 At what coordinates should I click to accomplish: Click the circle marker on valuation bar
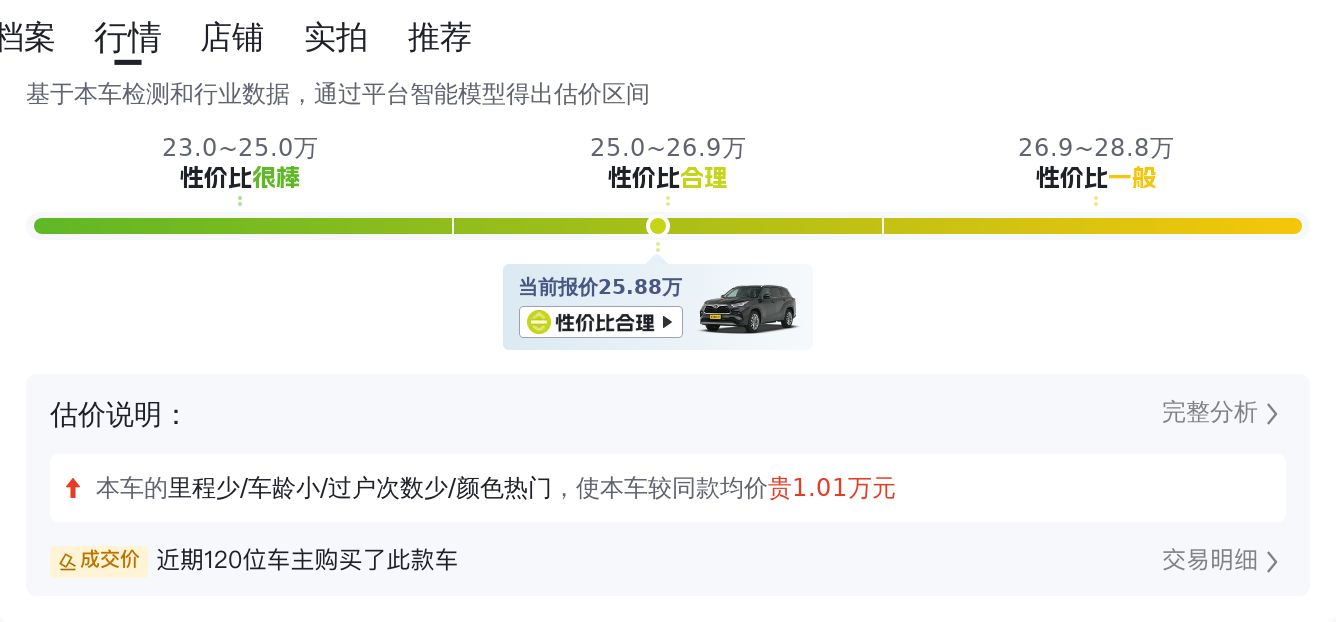tap(657, 226)
